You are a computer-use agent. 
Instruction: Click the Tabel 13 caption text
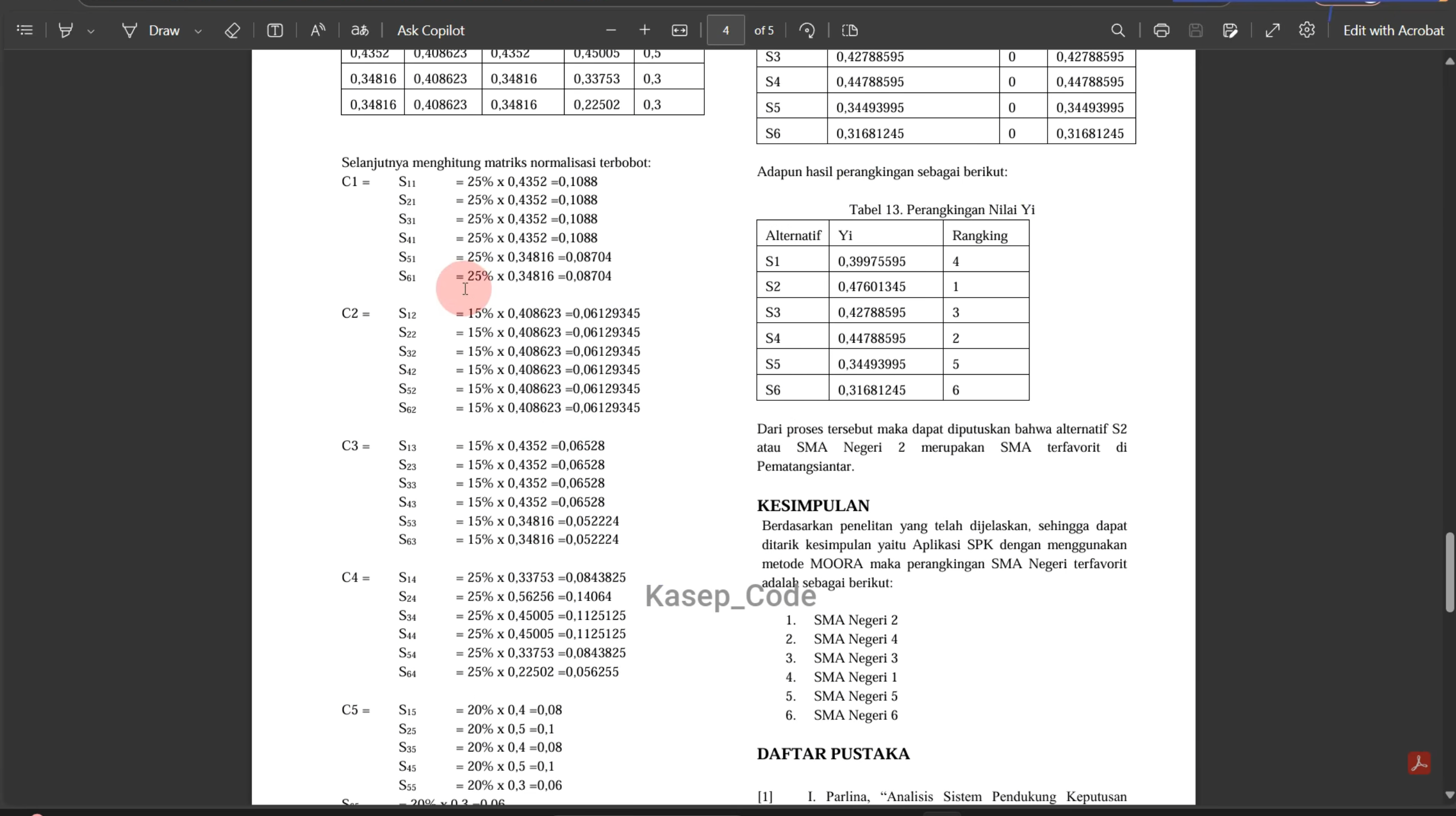pyautogui.click(x=942, y=210)
